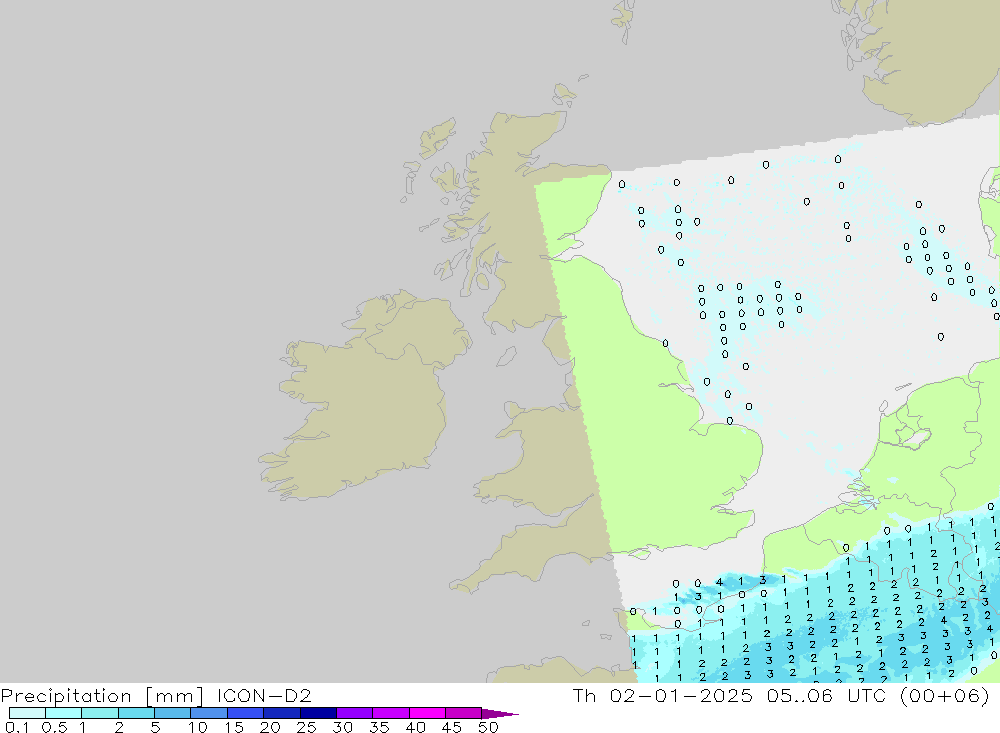
Task: Select the 0.5–1 mm legend color swatch
Action: tap(64, 713)
